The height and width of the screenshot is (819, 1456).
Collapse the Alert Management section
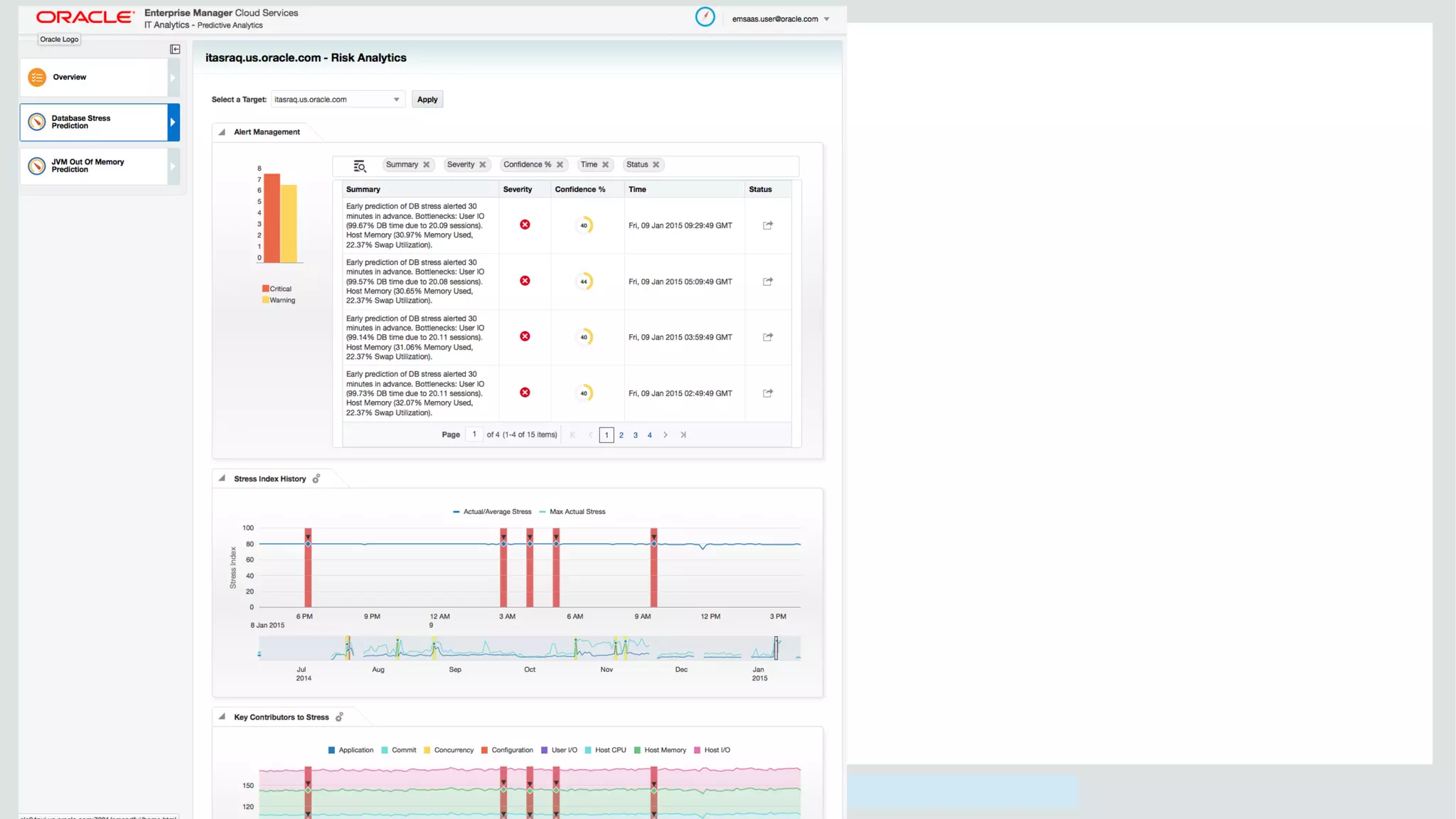click(x=222, y=132)
